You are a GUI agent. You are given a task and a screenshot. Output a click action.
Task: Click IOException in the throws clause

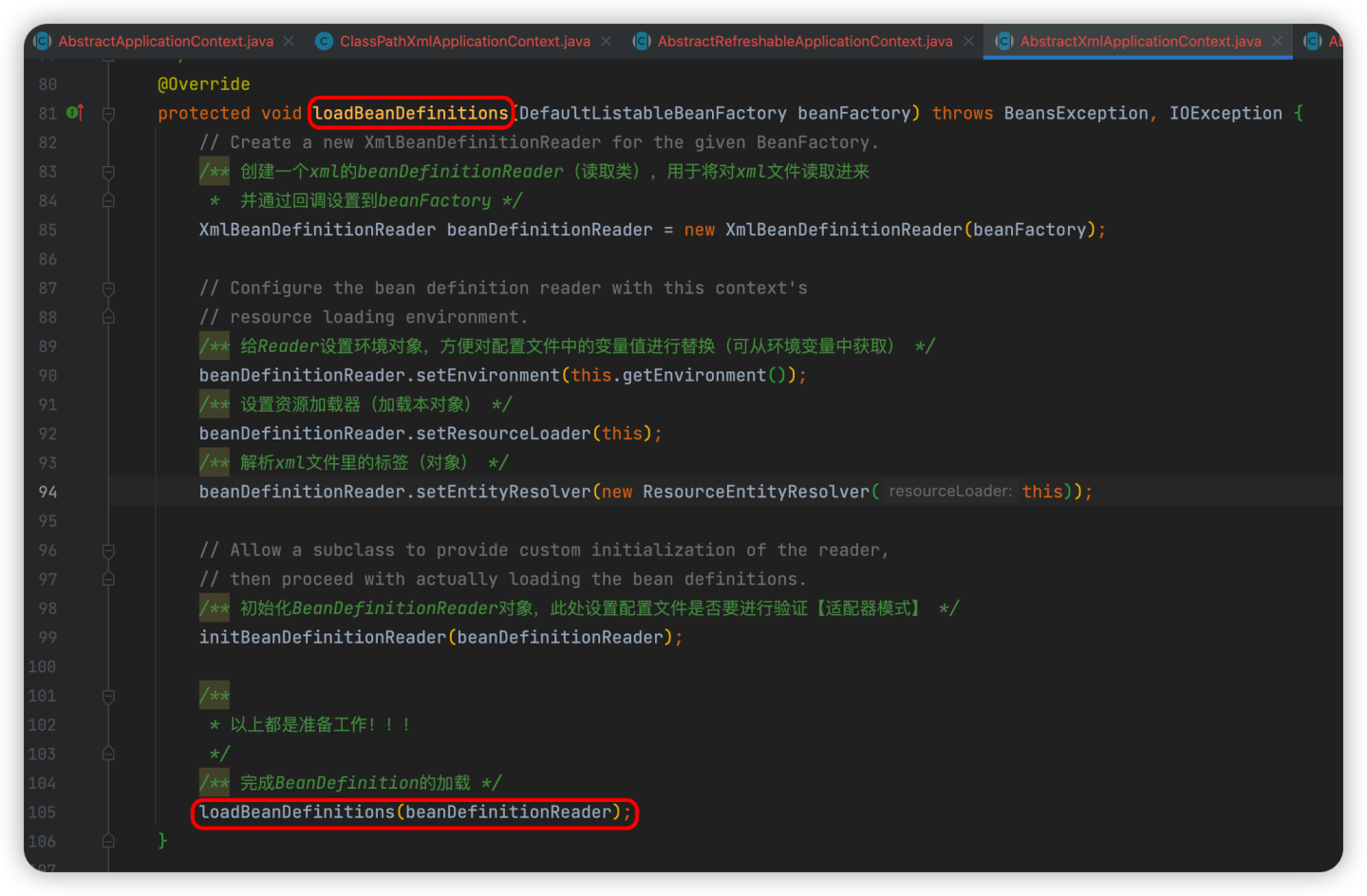click(x=1226, y=113)
